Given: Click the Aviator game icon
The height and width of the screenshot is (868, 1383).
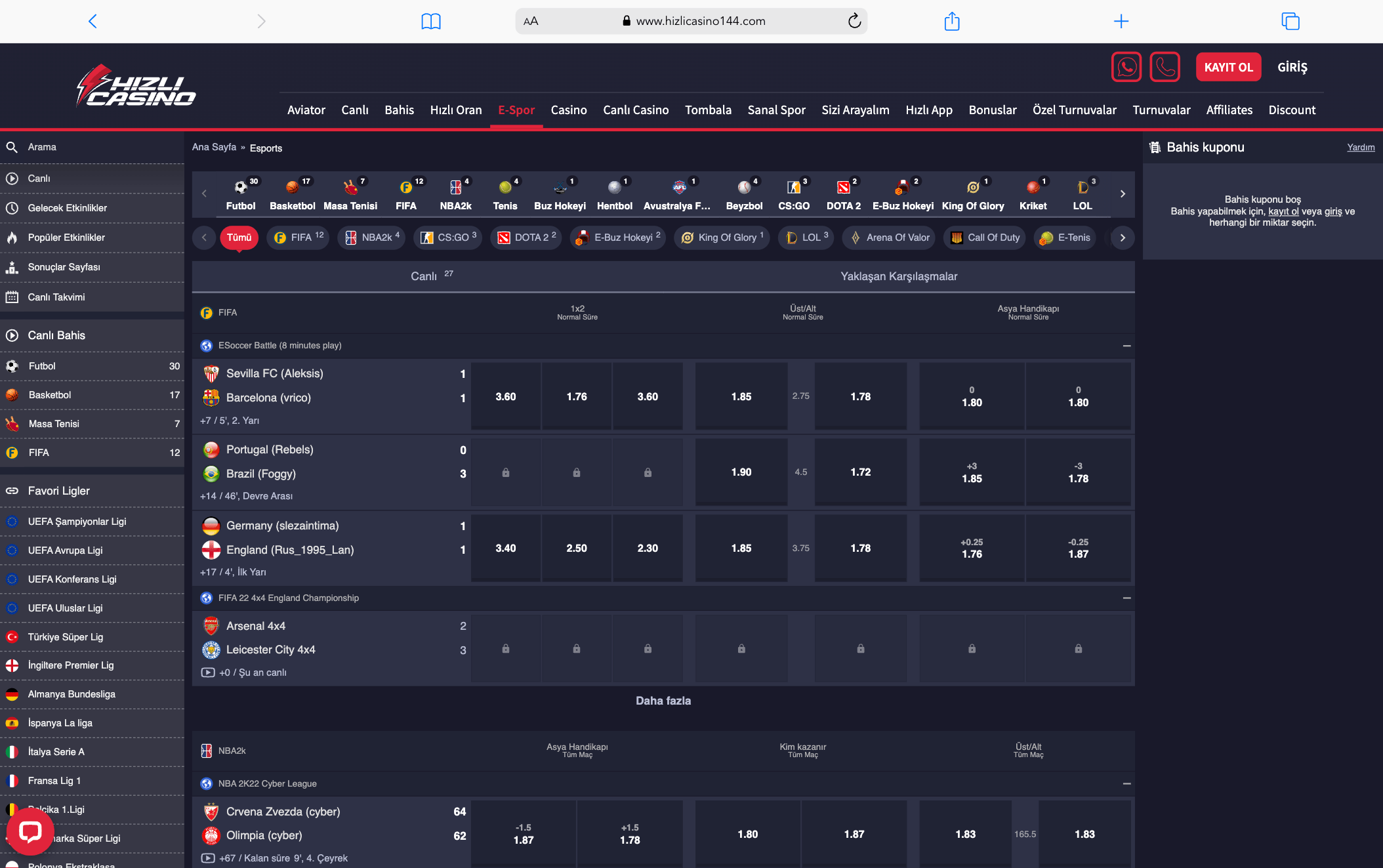Looking at the screenshot, I should coord(304,110).
